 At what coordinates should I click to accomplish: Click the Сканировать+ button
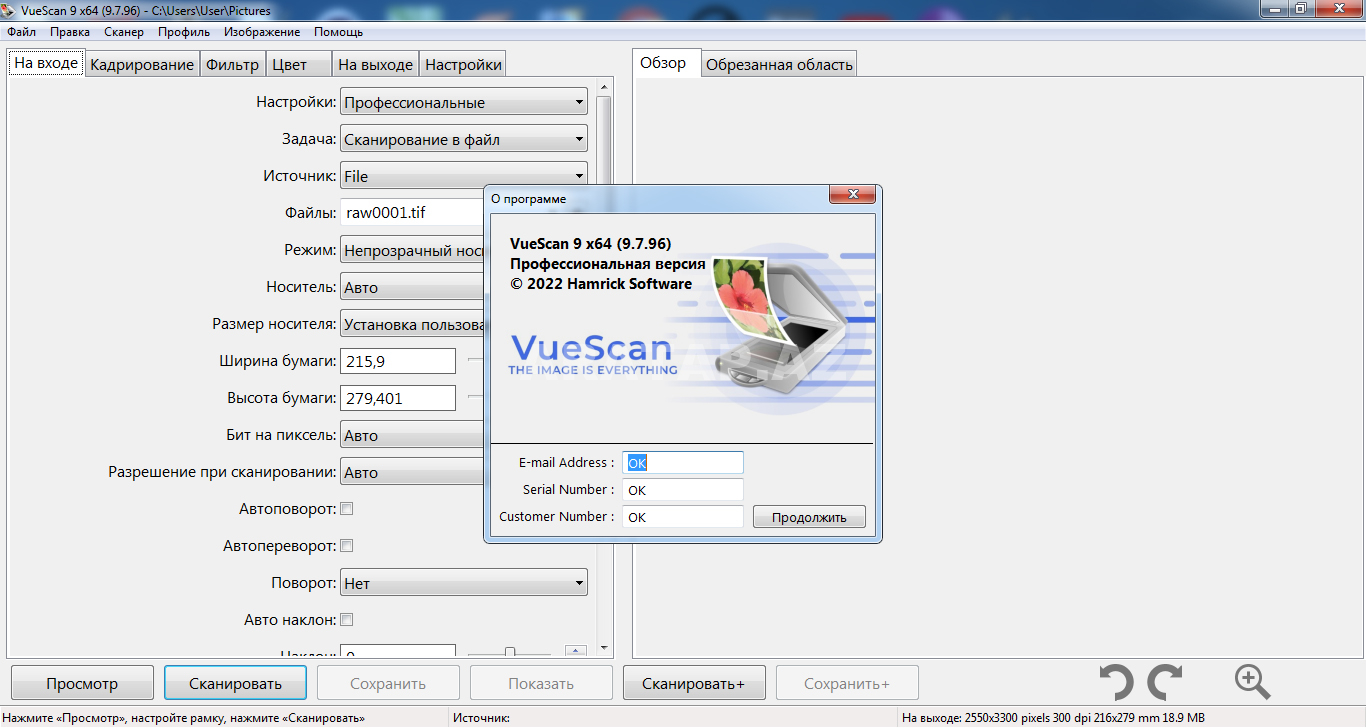tap(693, 683)
